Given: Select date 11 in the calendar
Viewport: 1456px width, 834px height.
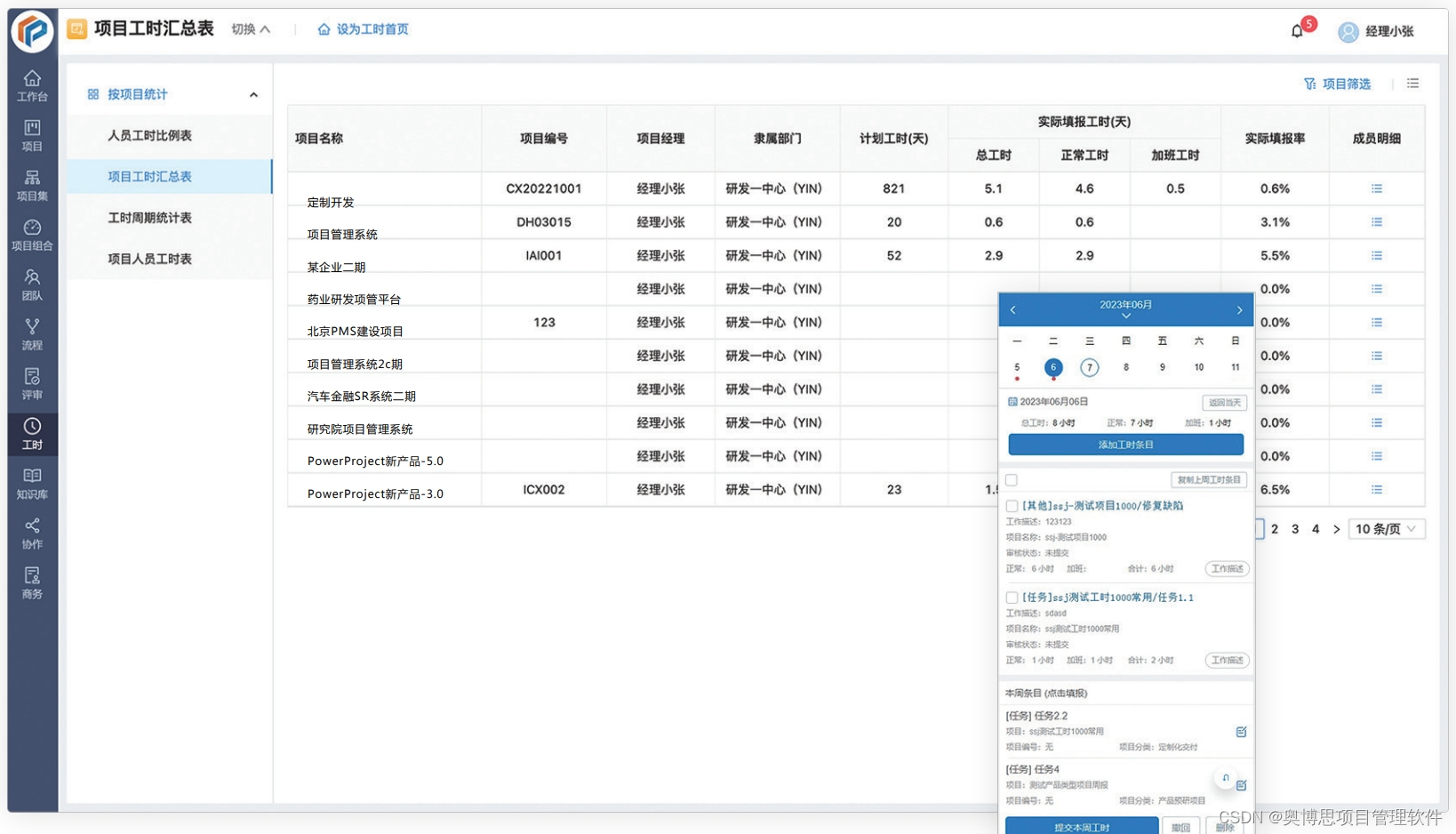Looking at the screenshot, I should [x=1235, y=367].
